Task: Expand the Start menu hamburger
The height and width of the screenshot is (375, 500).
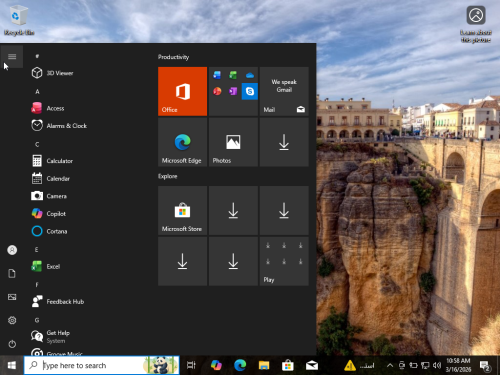Action: tap(12, 56)
